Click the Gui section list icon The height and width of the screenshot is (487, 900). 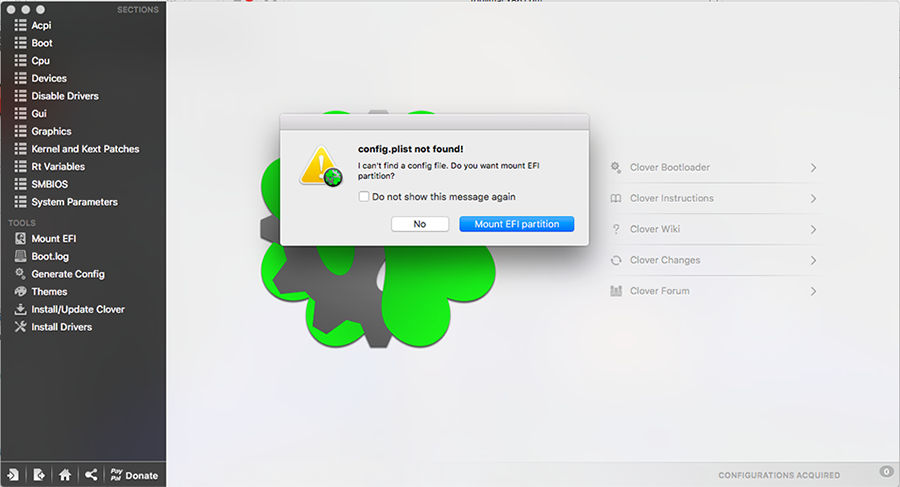point(21,114)
